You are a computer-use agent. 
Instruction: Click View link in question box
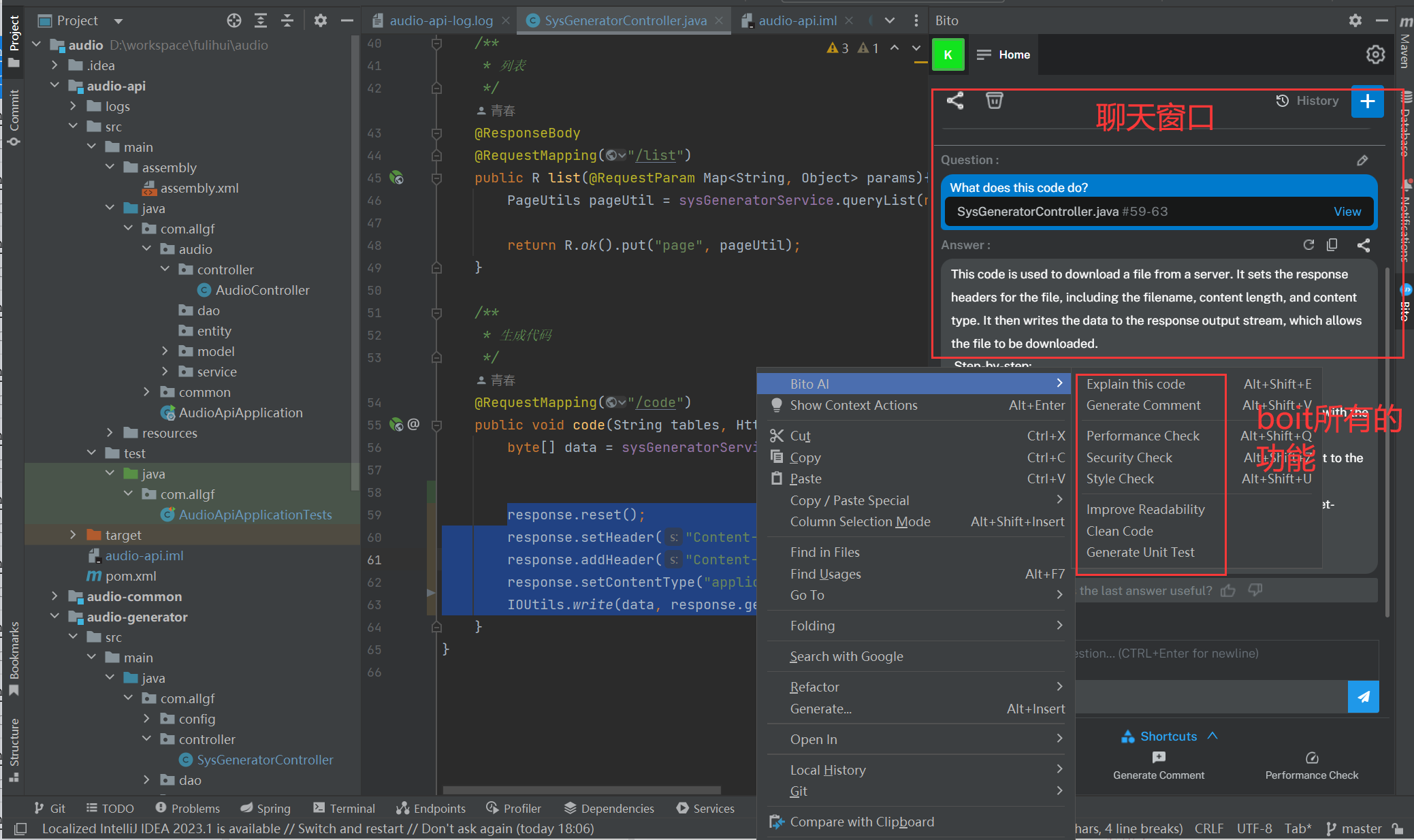coord(1347,212)
